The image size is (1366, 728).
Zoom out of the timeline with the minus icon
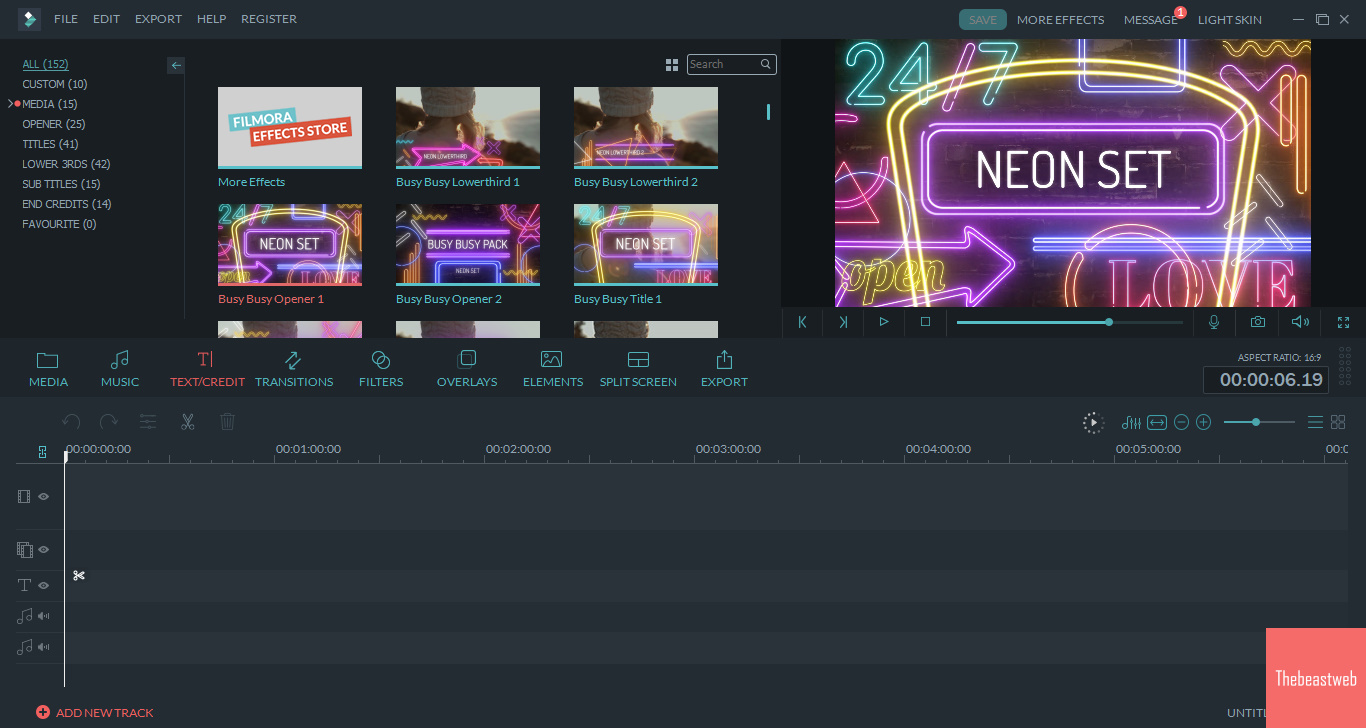click(x=1181, y=422)
